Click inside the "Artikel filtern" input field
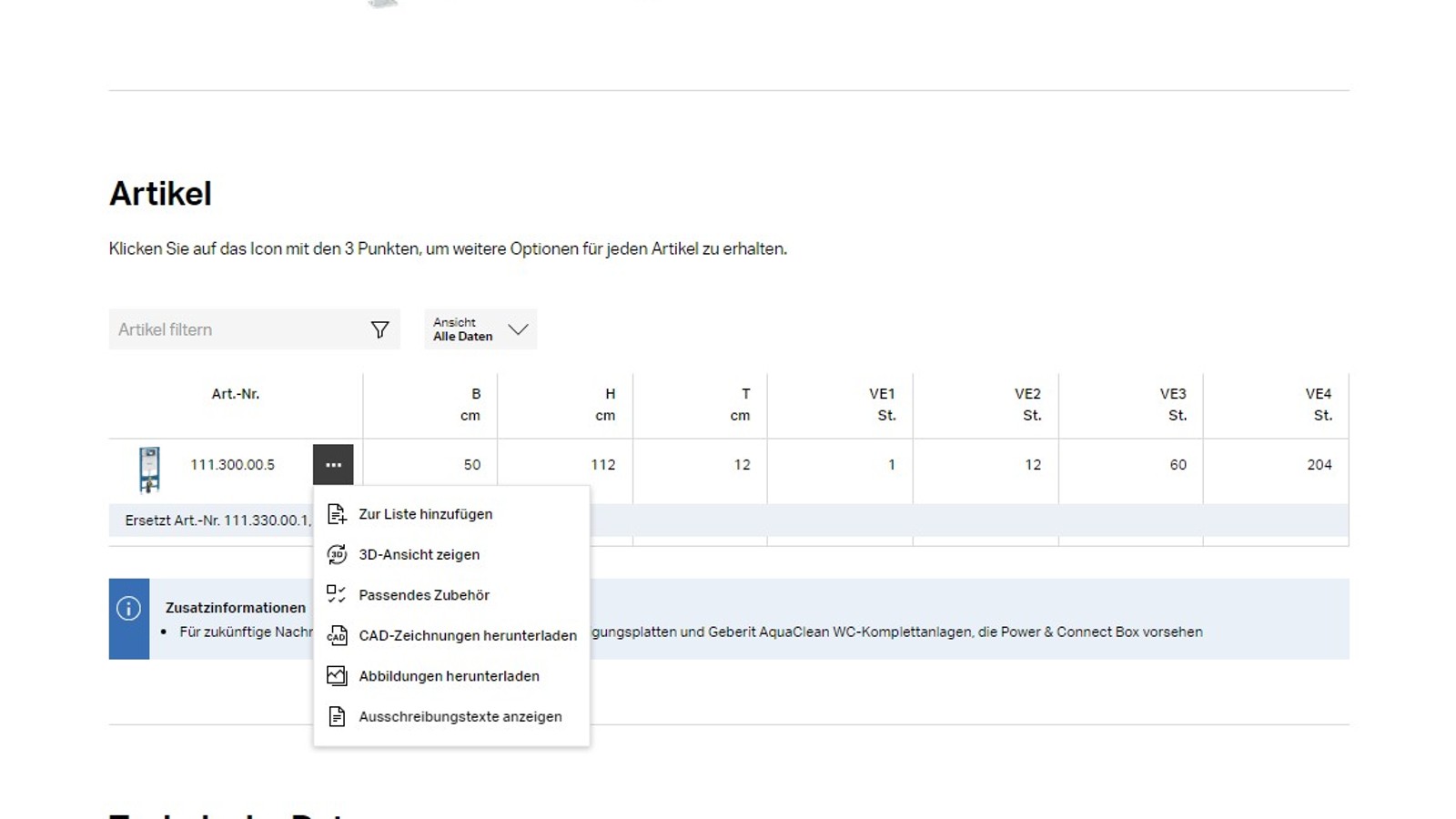 227,329
